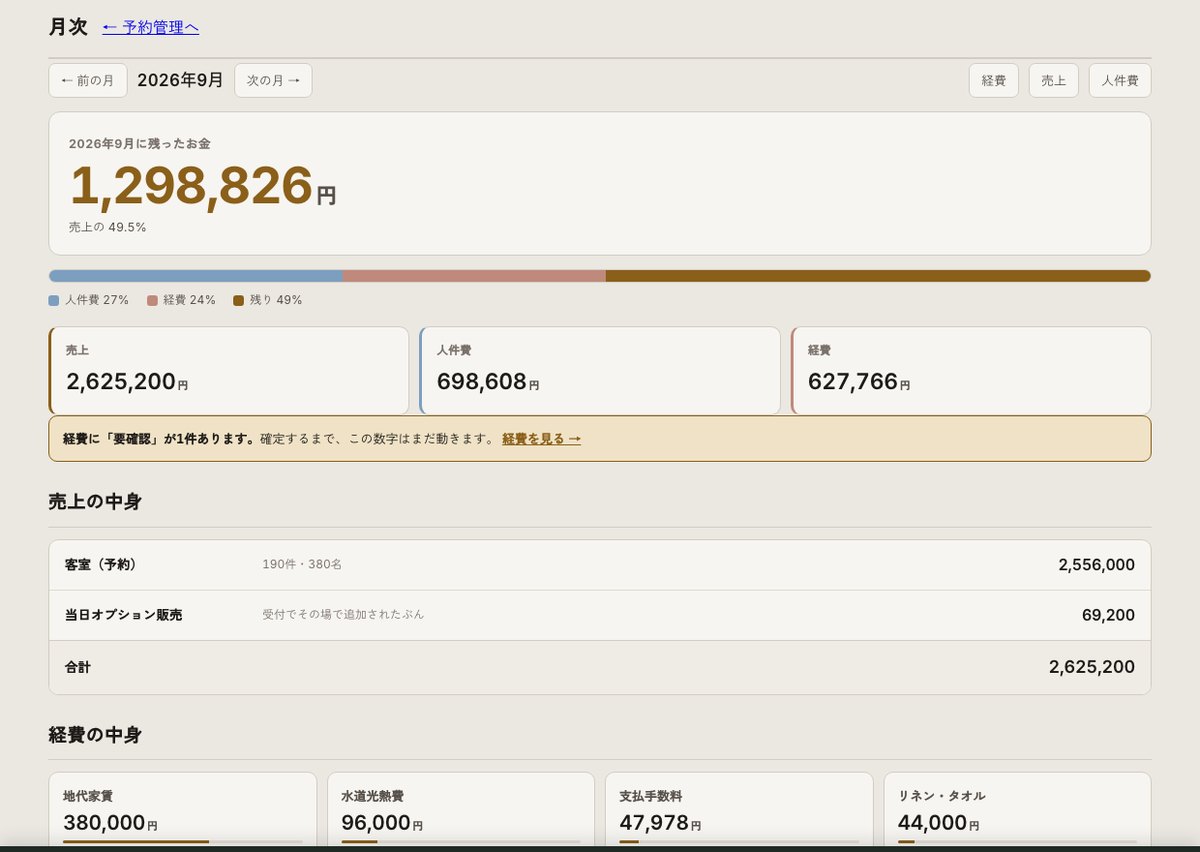
Task: Click the 売上の 49.5% text
Action: tap(108, 228)
